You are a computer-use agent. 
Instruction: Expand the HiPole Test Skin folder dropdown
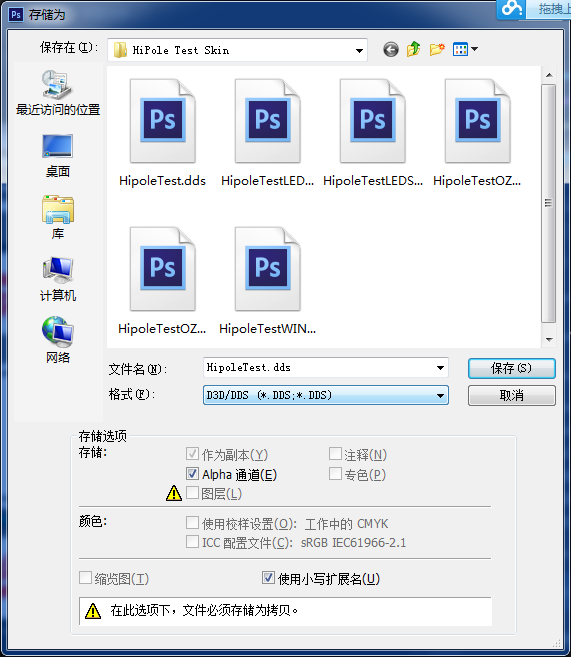pos(359,51)
